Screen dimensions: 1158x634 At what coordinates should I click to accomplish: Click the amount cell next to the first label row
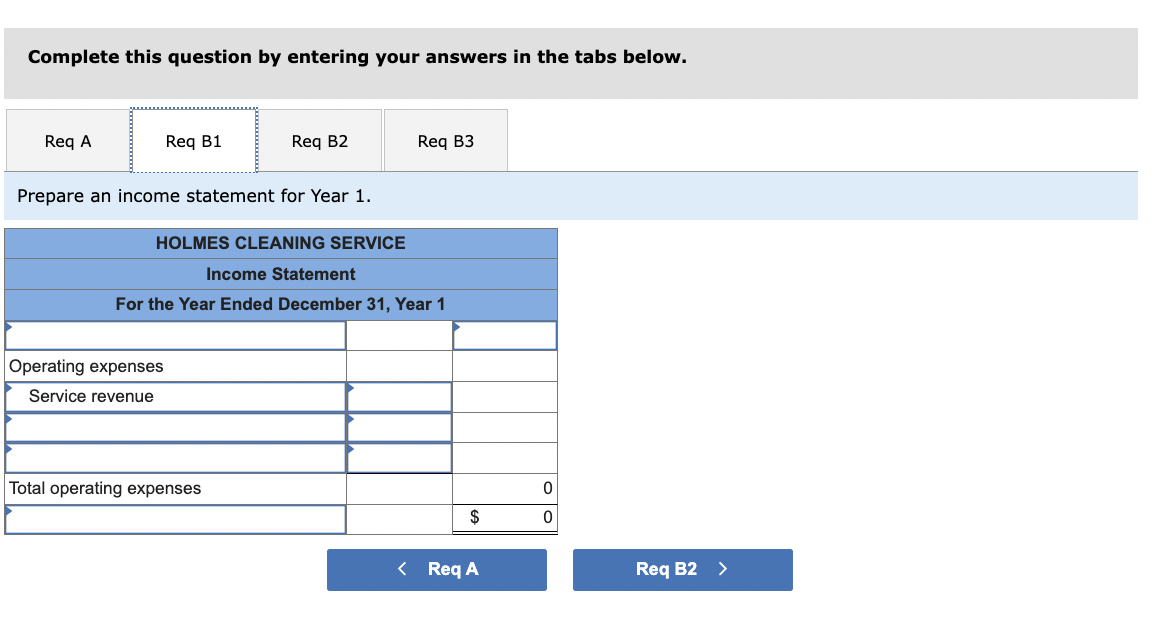(x=398, y=334)
